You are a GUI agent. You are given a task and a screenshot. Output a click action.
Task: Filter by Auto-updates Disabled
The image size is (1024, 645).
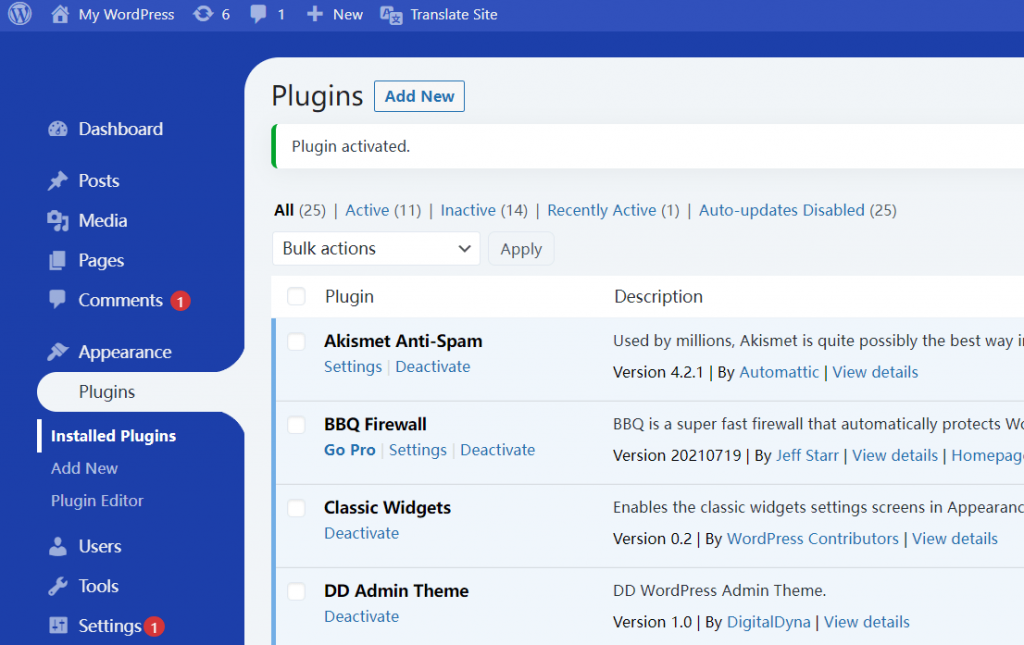pos(782,210)
